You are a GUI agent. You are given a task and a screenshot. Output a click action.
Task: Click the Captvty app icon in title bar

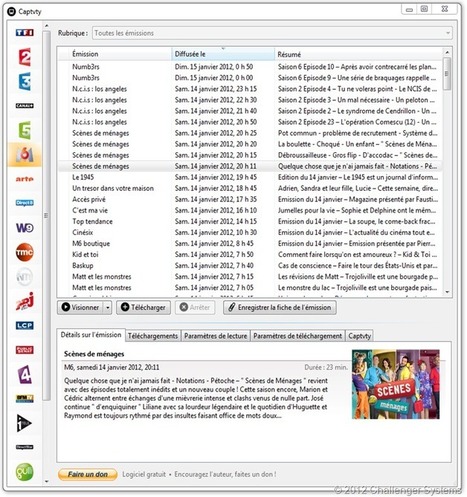pos(11,12)
